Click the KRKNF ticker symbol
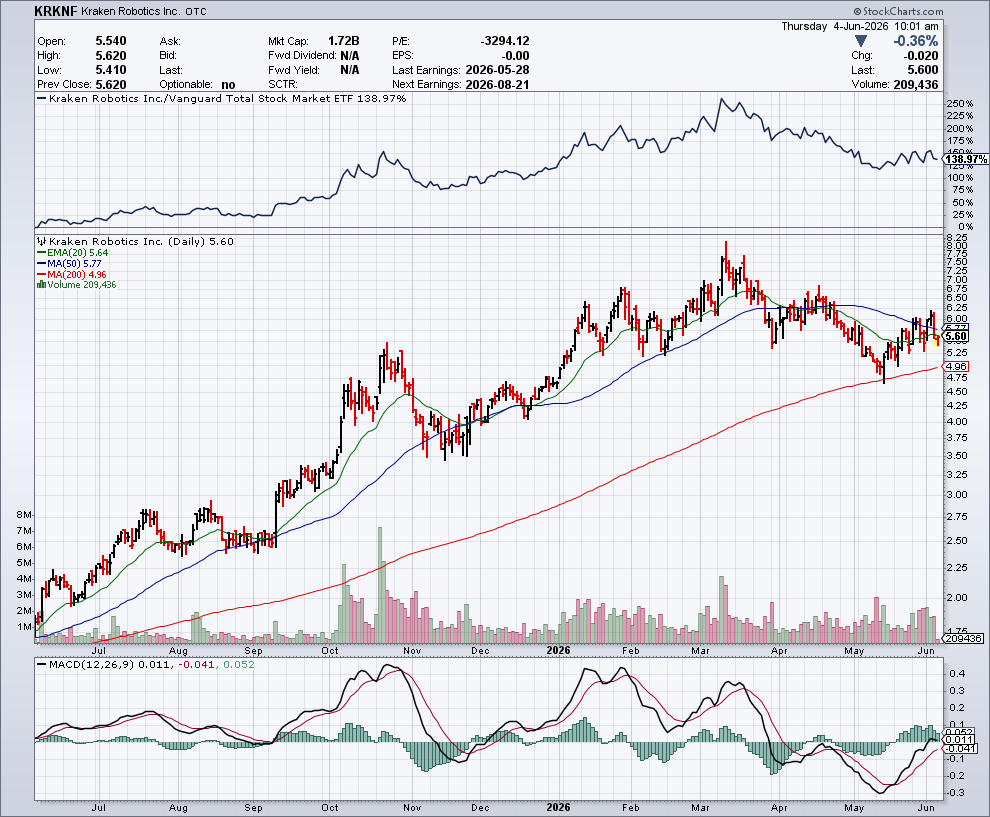990x817 pixels. coord(56,11)
